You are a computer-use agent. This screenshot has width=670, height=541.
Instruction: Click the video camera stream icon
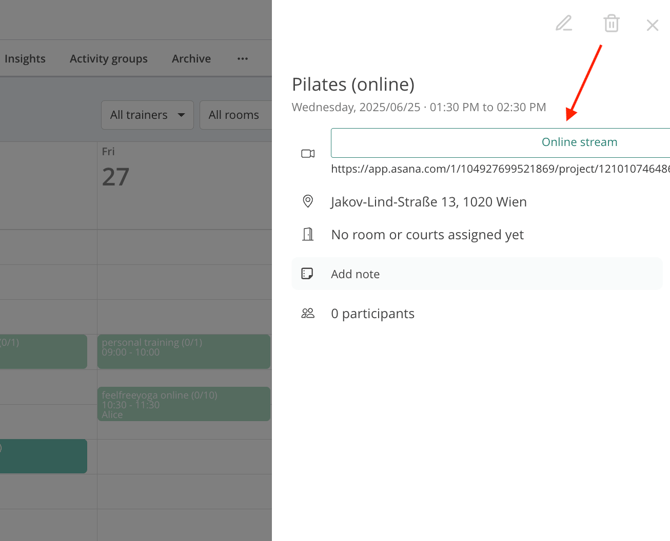point(308,154)
